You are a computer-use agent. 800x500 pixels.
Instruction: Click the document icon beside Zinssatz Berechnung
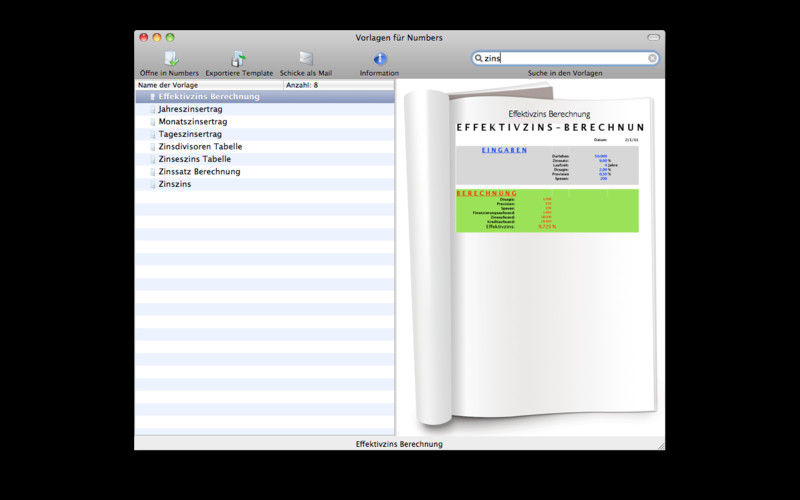[152, 172]
